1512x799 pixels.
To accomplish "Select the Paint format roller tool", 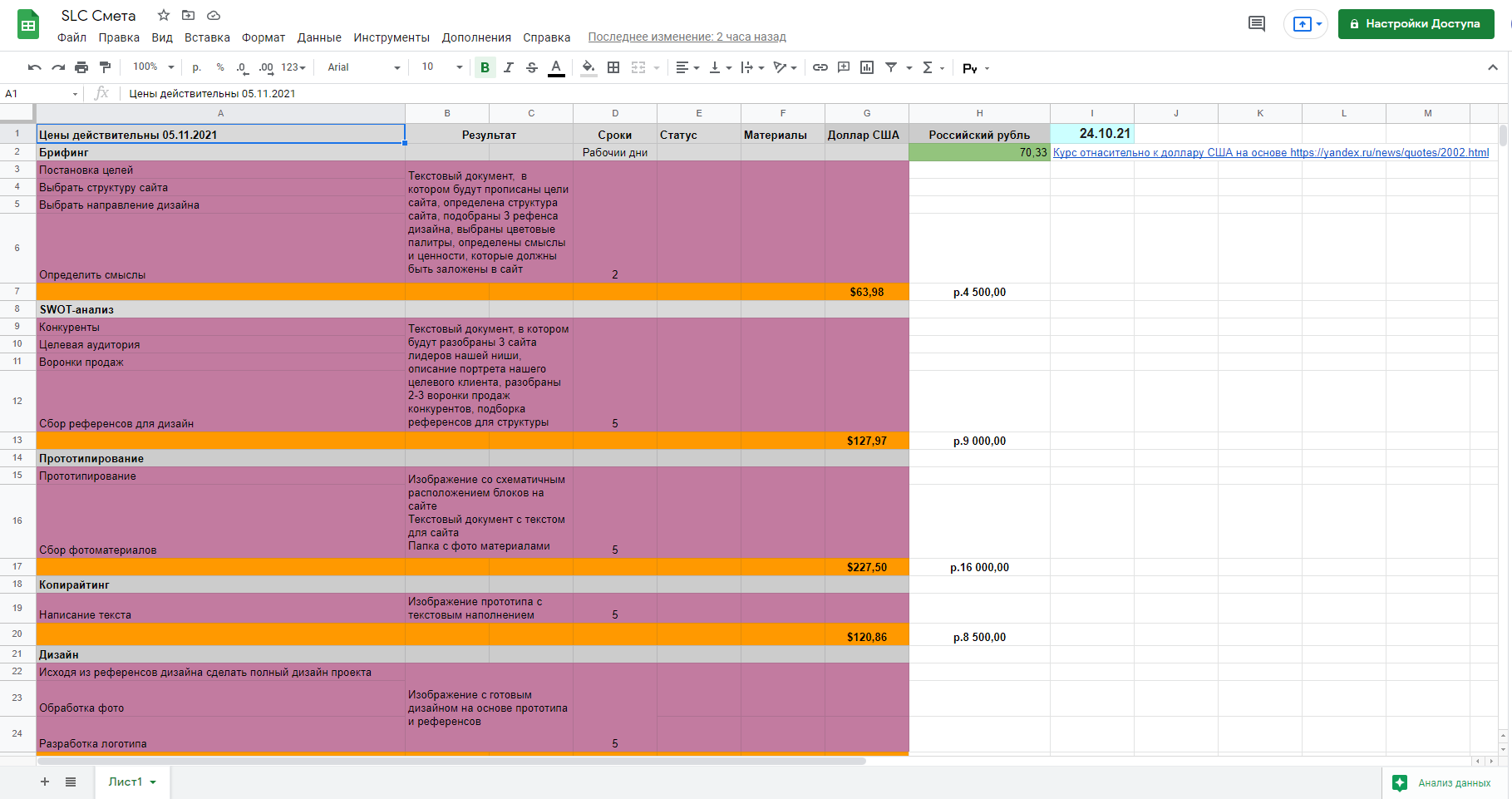I will pyautogui.click(x=105, y=67).
